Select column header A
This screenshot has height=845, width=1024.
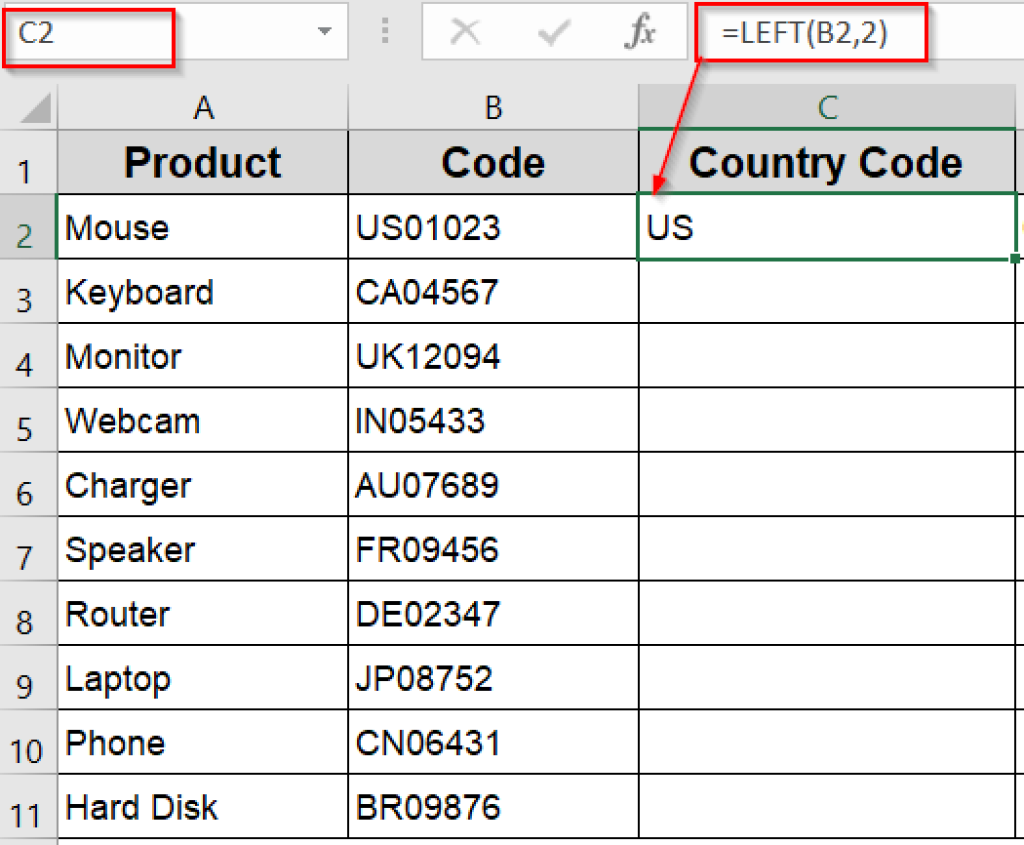point(203,107)
